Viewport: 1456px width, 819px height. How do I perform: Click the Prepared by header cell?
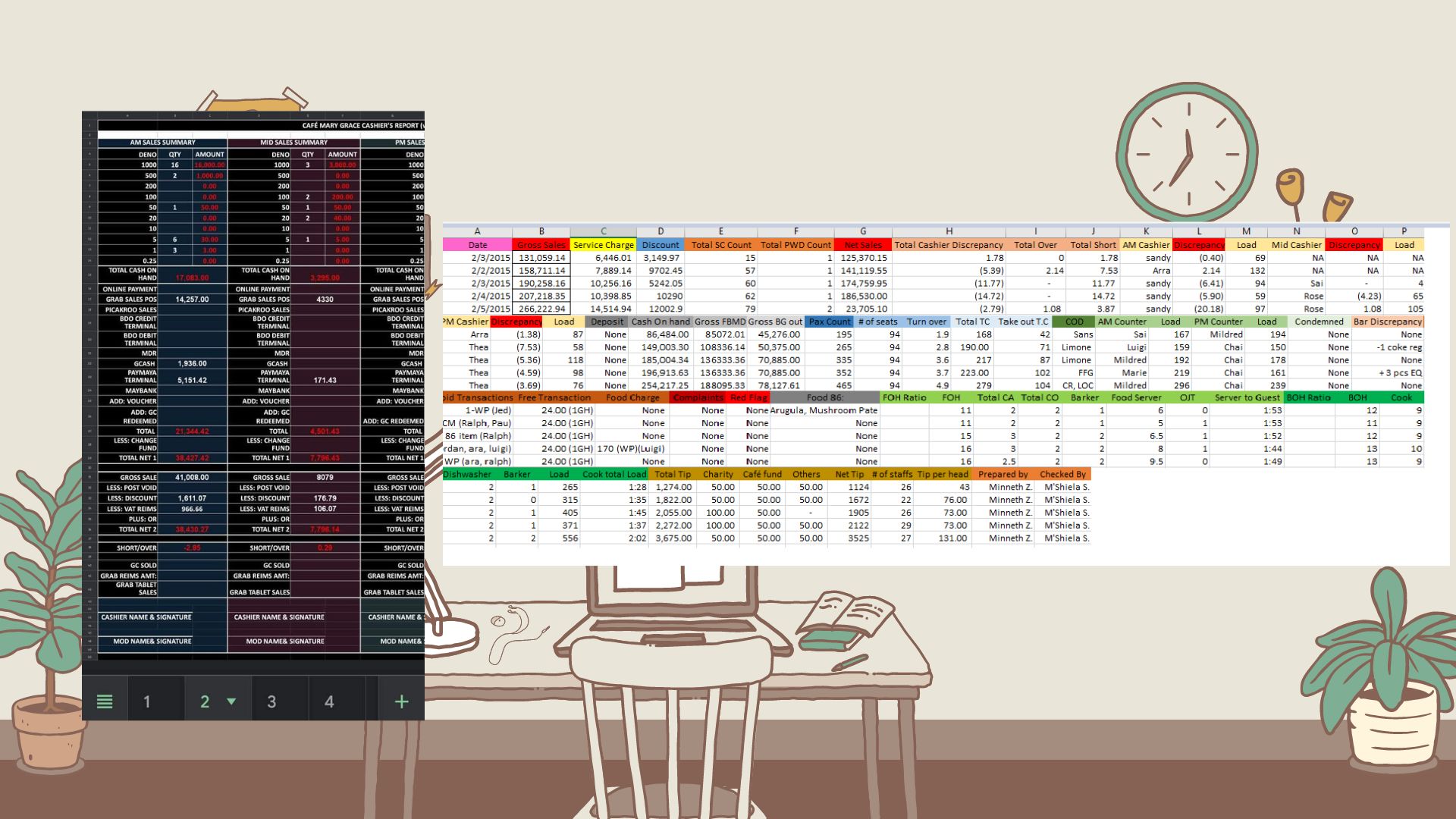click(x=1003, y=474)
